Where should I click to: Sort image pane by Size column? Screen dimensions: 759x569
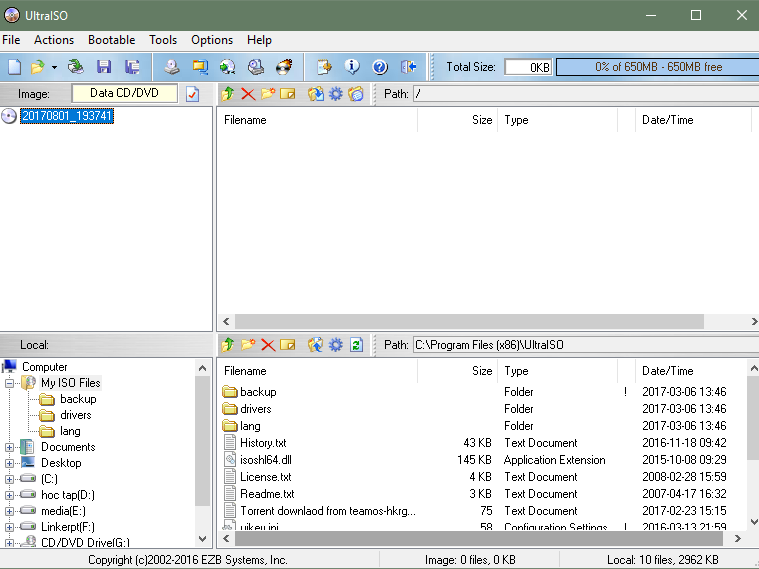coord(457,120)
